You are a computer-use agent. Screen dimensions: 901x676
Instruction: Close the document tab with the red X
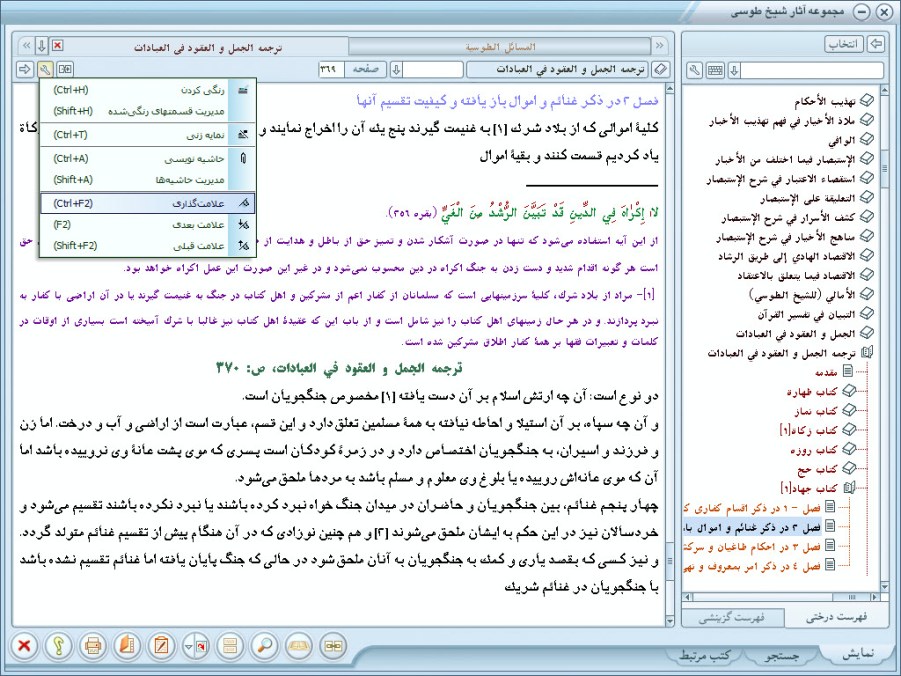click(x=57, y=45)
